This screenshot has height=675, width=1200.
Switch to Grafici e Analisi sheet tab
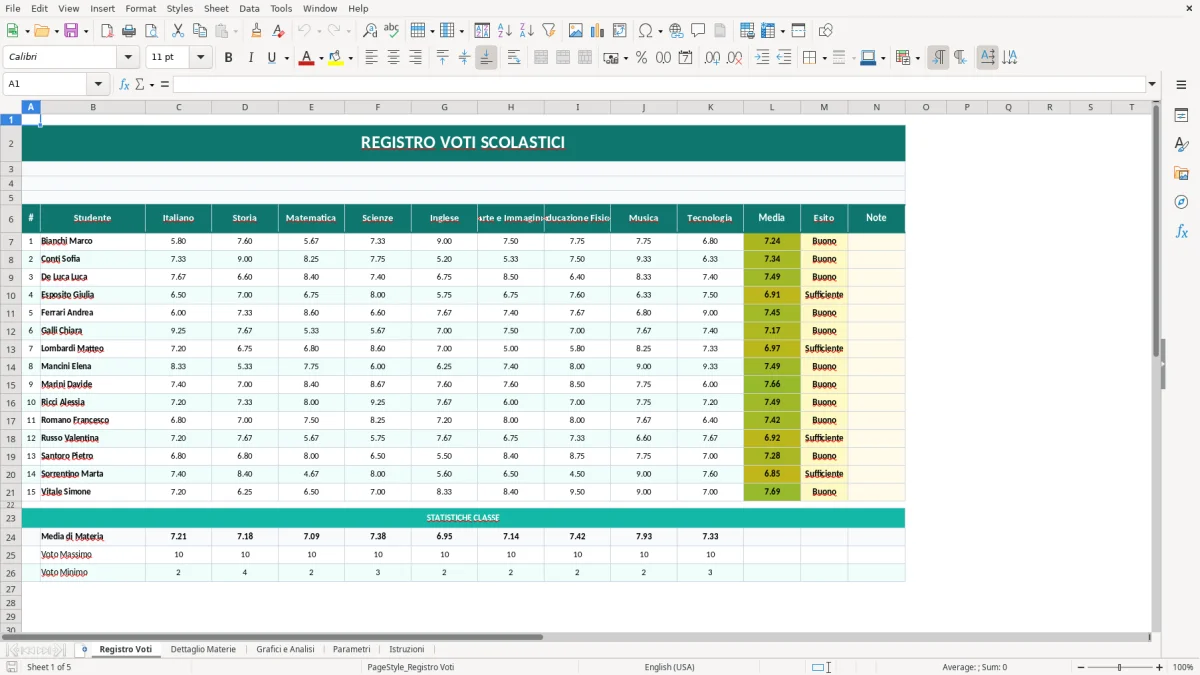point(285,649)
